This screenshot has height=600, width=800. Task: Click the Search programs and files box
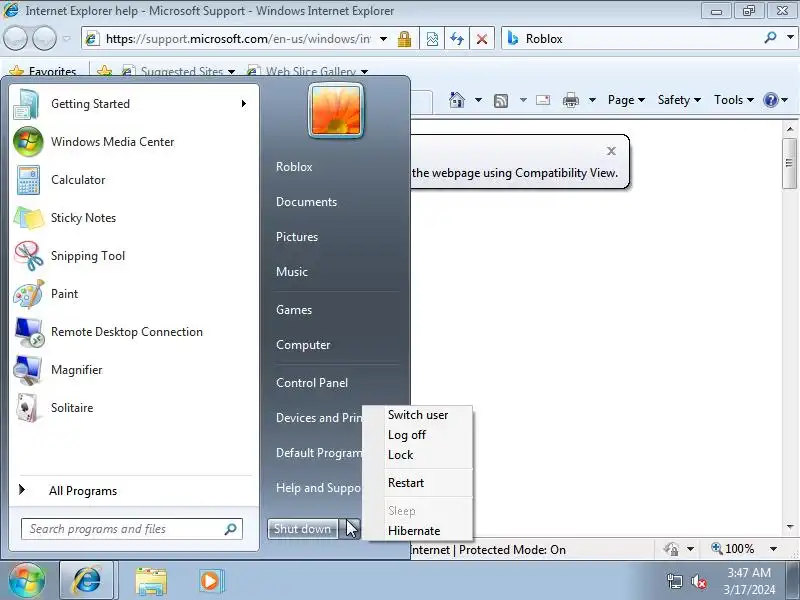click(132, 529)
